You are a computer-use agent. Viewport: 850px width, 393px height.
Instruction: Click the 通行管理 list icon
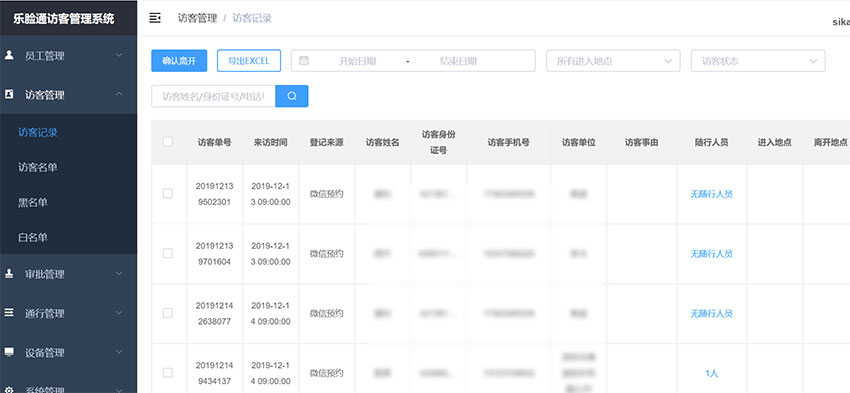point(9,313)
